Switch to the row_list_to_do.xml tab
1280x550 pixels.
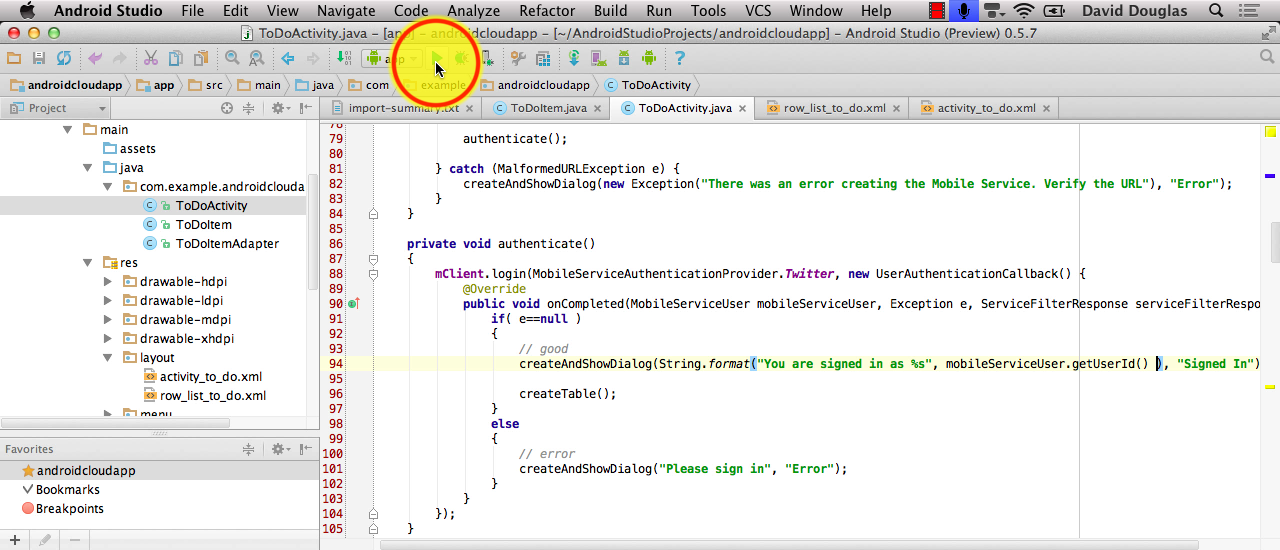point(834,108)
